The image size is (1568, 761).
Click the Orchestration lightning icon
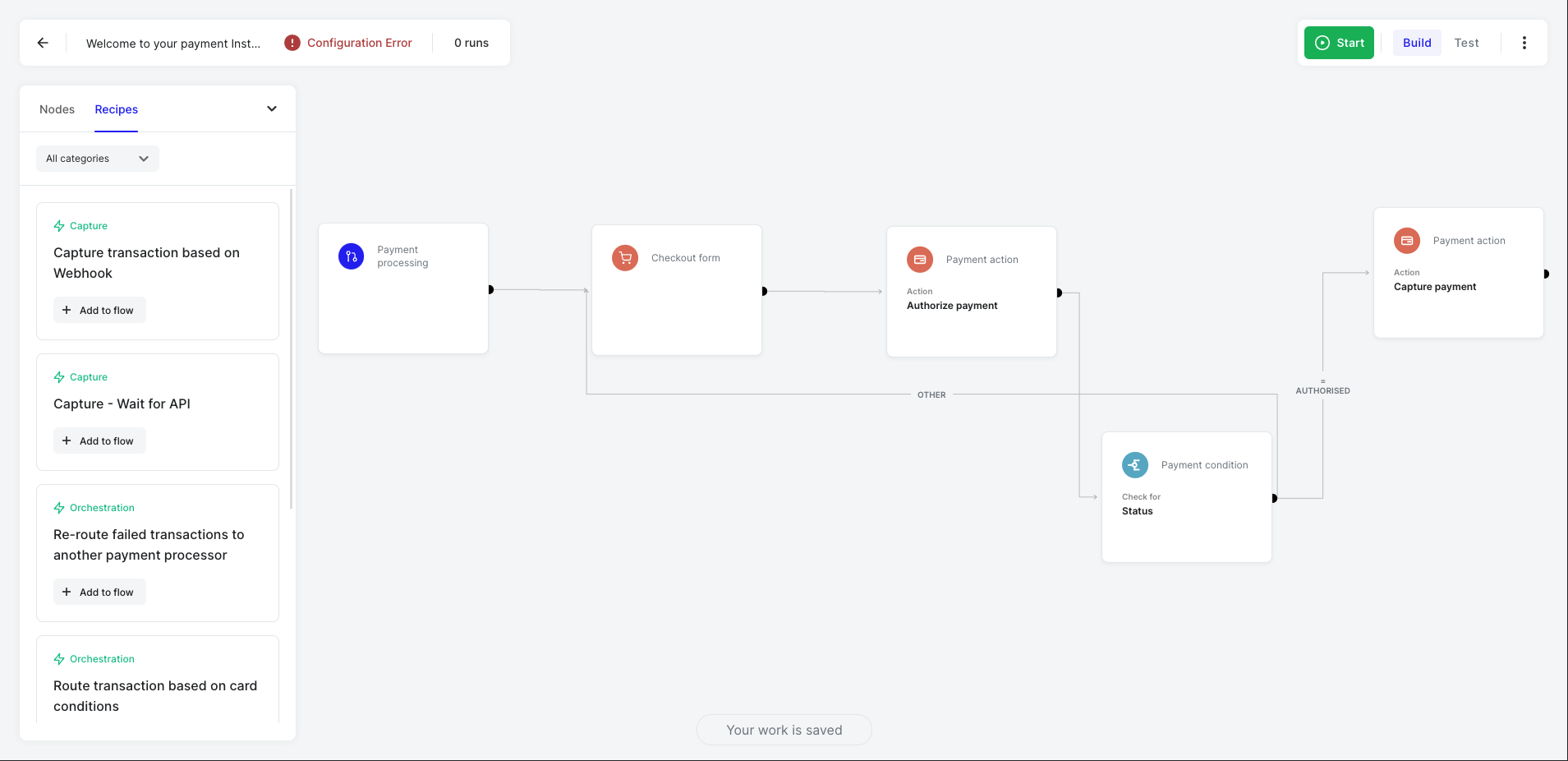pos(58,507)
